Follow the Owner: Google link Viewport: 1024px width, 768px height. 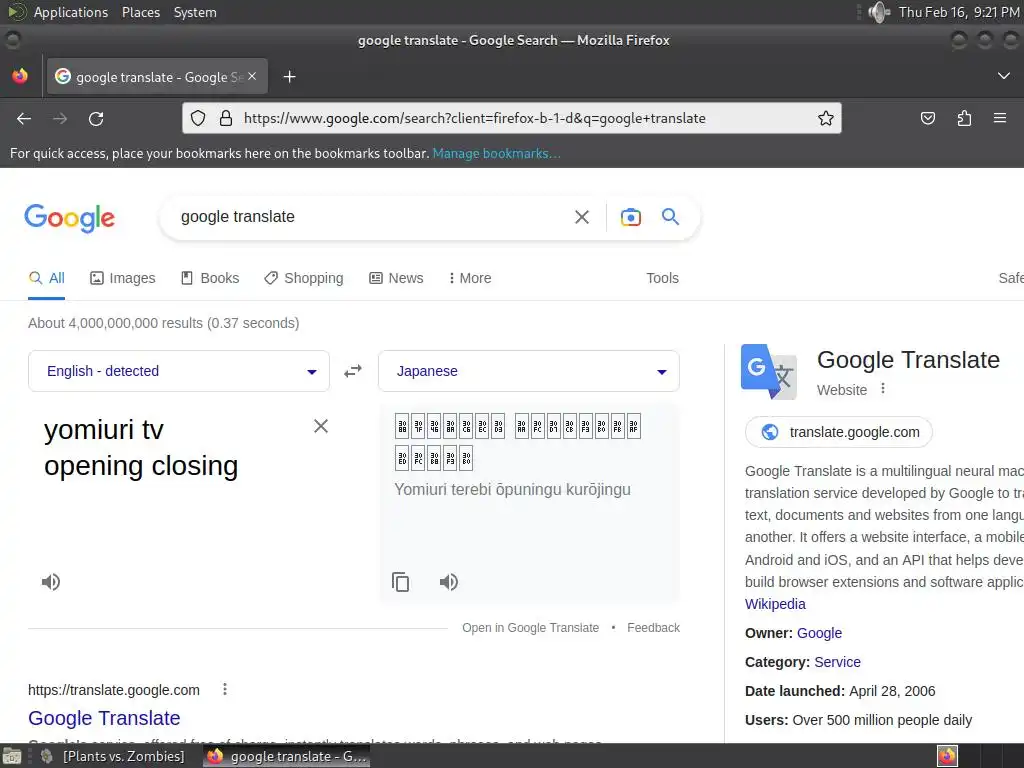[x=819, y=633]
